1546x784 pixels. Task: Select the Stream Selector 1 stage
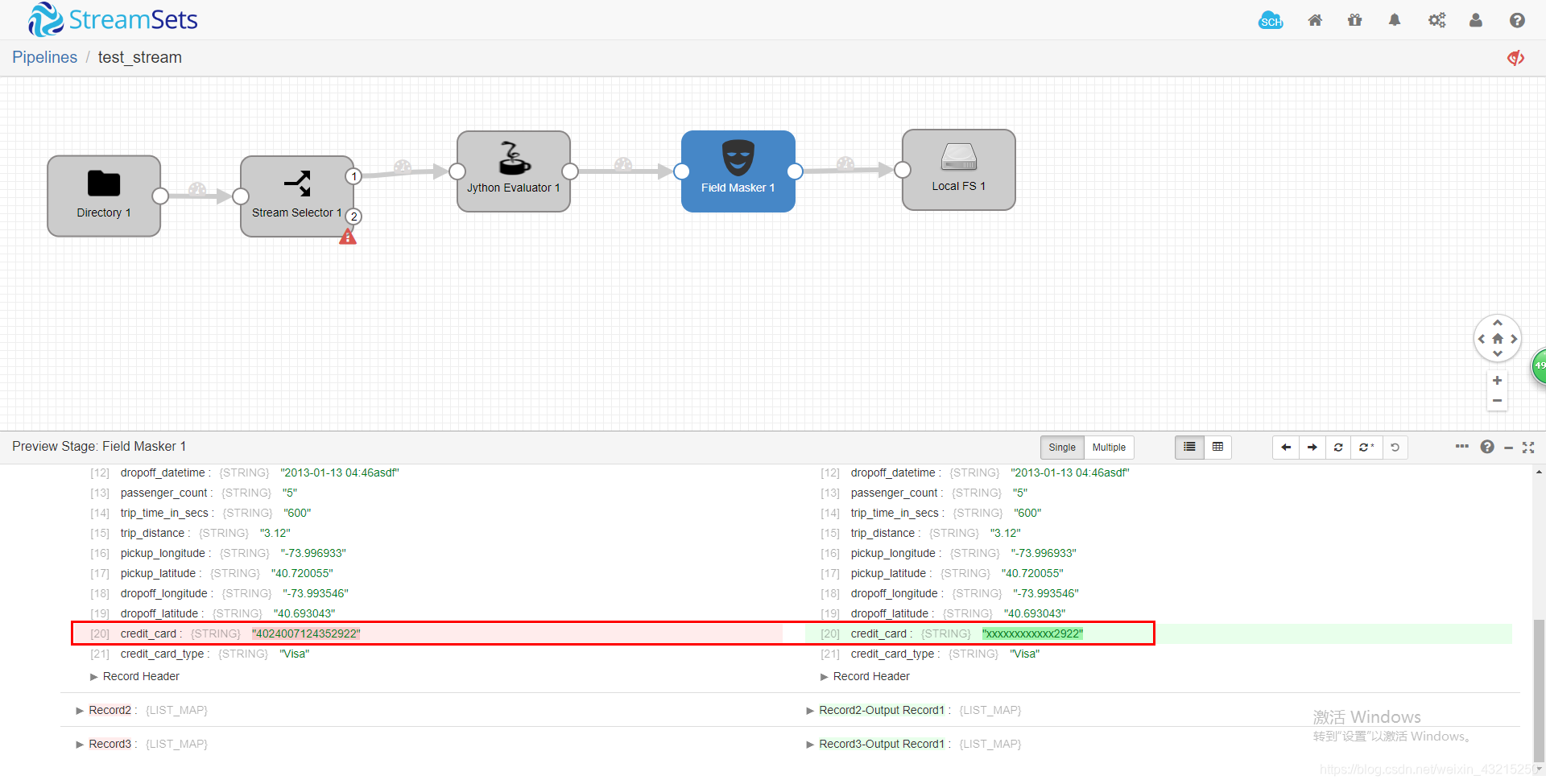point(297,196)
